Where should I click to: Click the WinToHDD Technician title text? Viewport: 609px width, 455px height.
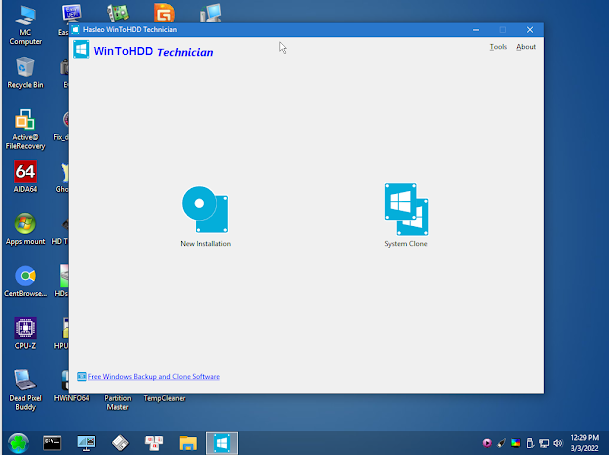[153, 51]
